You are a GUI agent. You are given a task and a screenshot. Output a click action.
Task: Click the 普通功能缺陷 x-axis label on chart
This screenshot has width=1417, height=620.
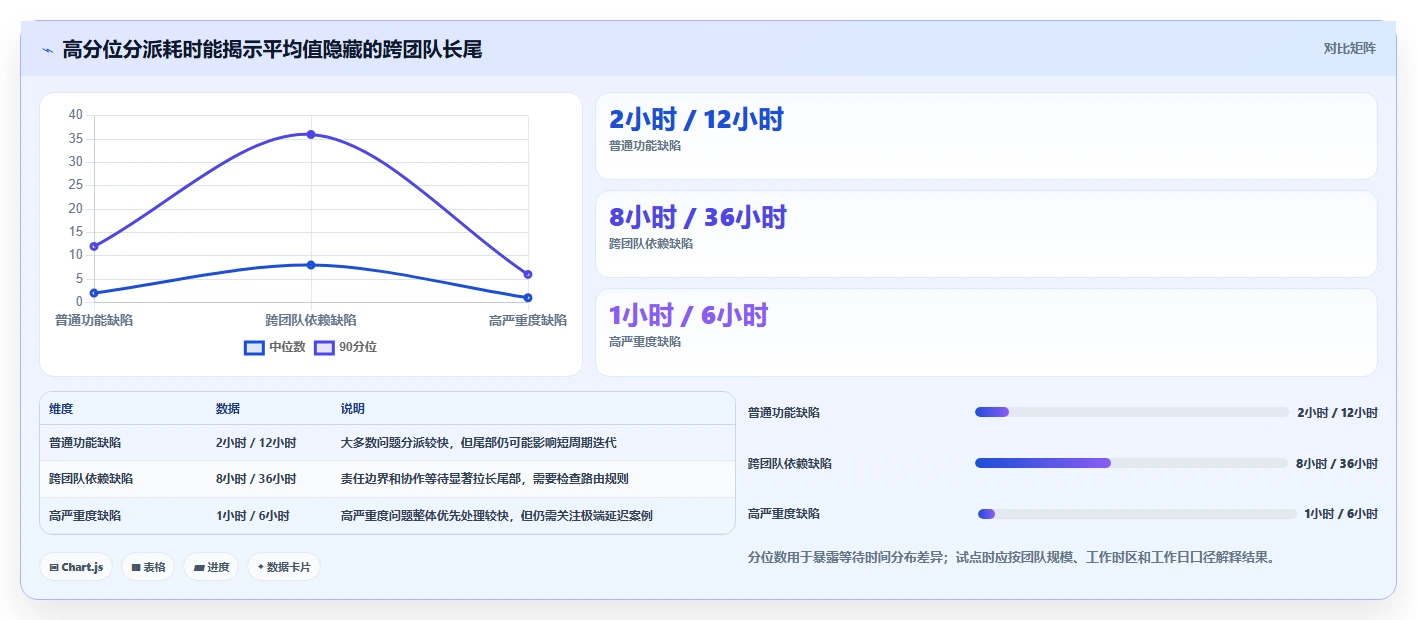coord(94,320)
